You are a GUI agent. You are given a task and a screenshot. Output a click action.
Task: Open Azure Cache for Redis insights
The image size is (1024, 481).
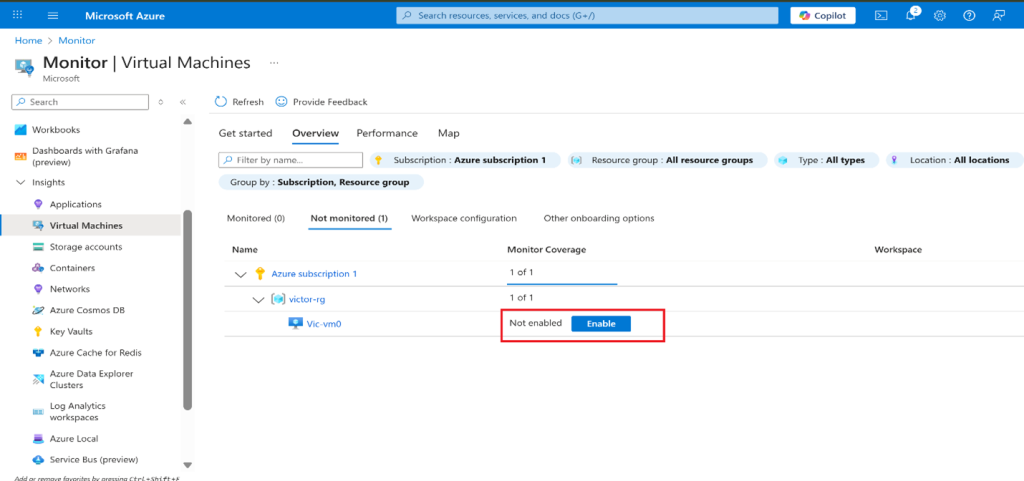pyautogui.click(x=95, y=352)
